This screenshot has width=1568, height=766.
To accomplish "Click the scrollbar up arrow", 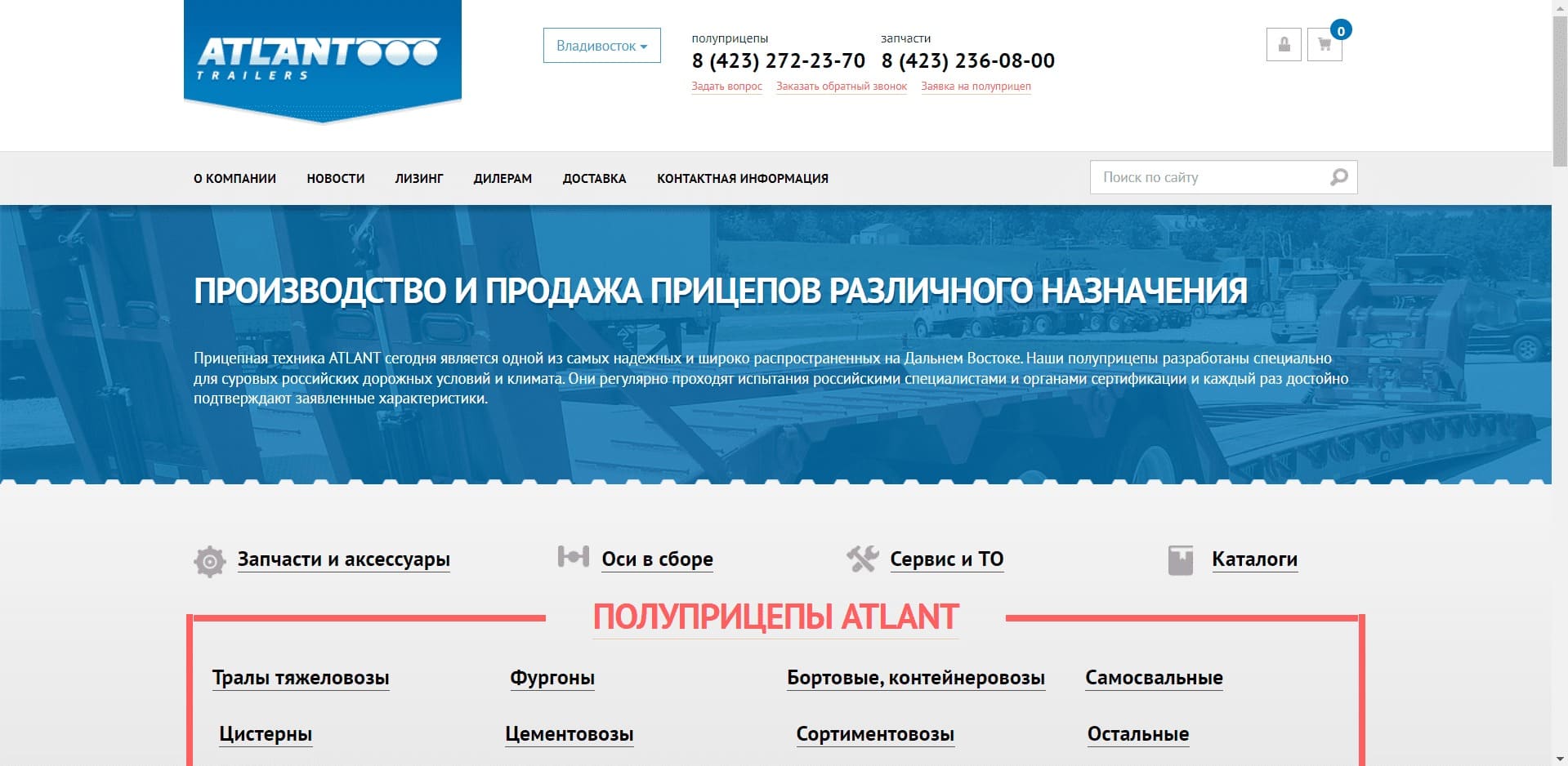I will coord(1560,7).
